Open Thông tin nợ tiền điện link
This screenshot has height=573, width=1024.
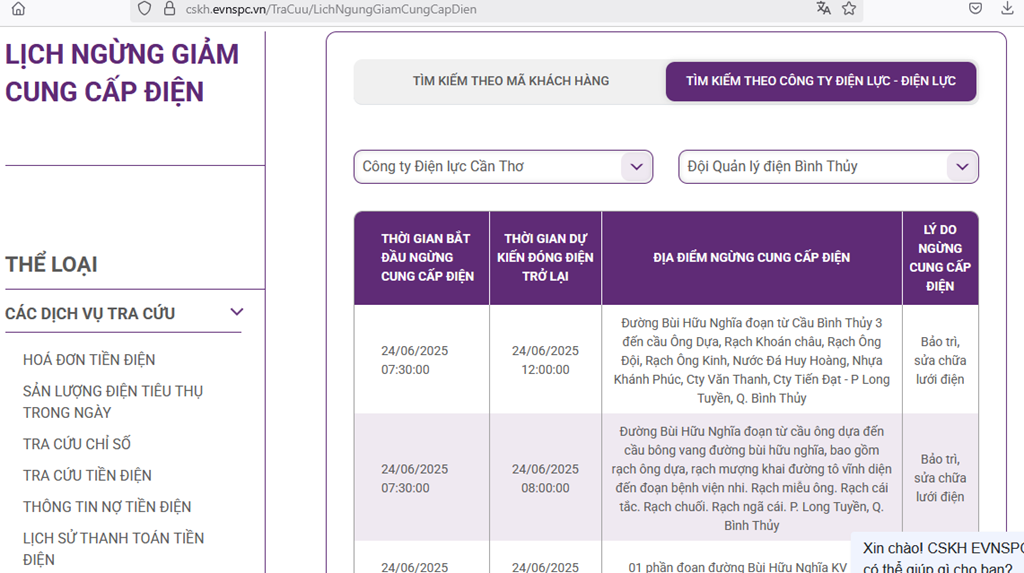point(107,507)
